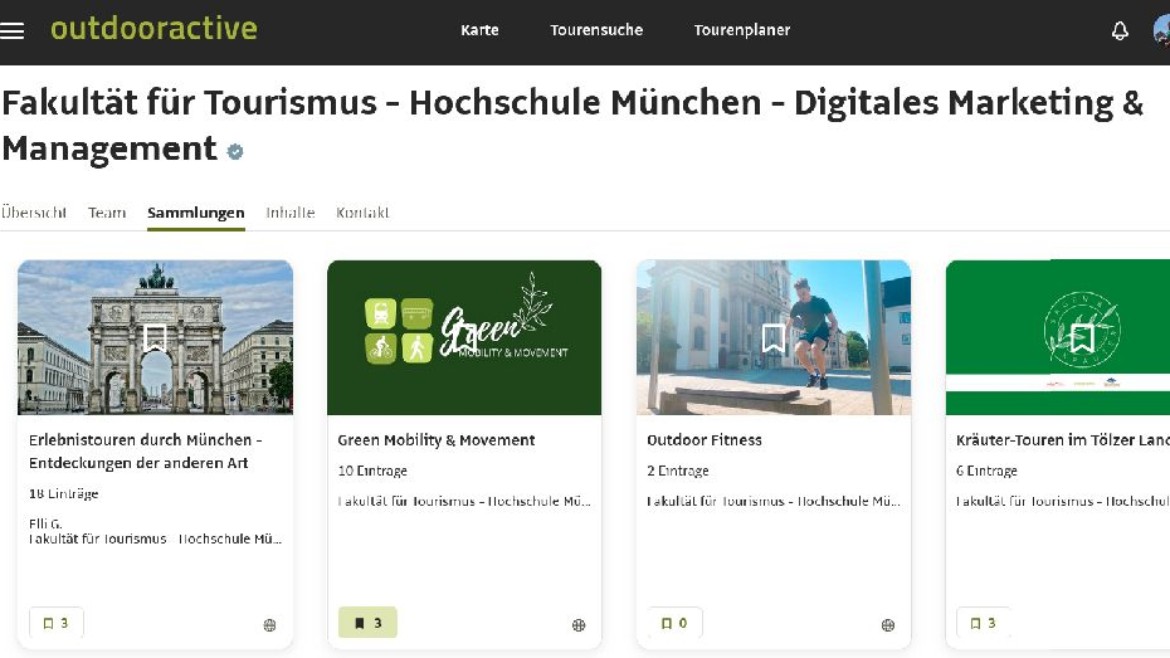Click 18 Einträge on Erlebnistouren card
This screenshot has height=658, width=1170.
tap(63, 494)
